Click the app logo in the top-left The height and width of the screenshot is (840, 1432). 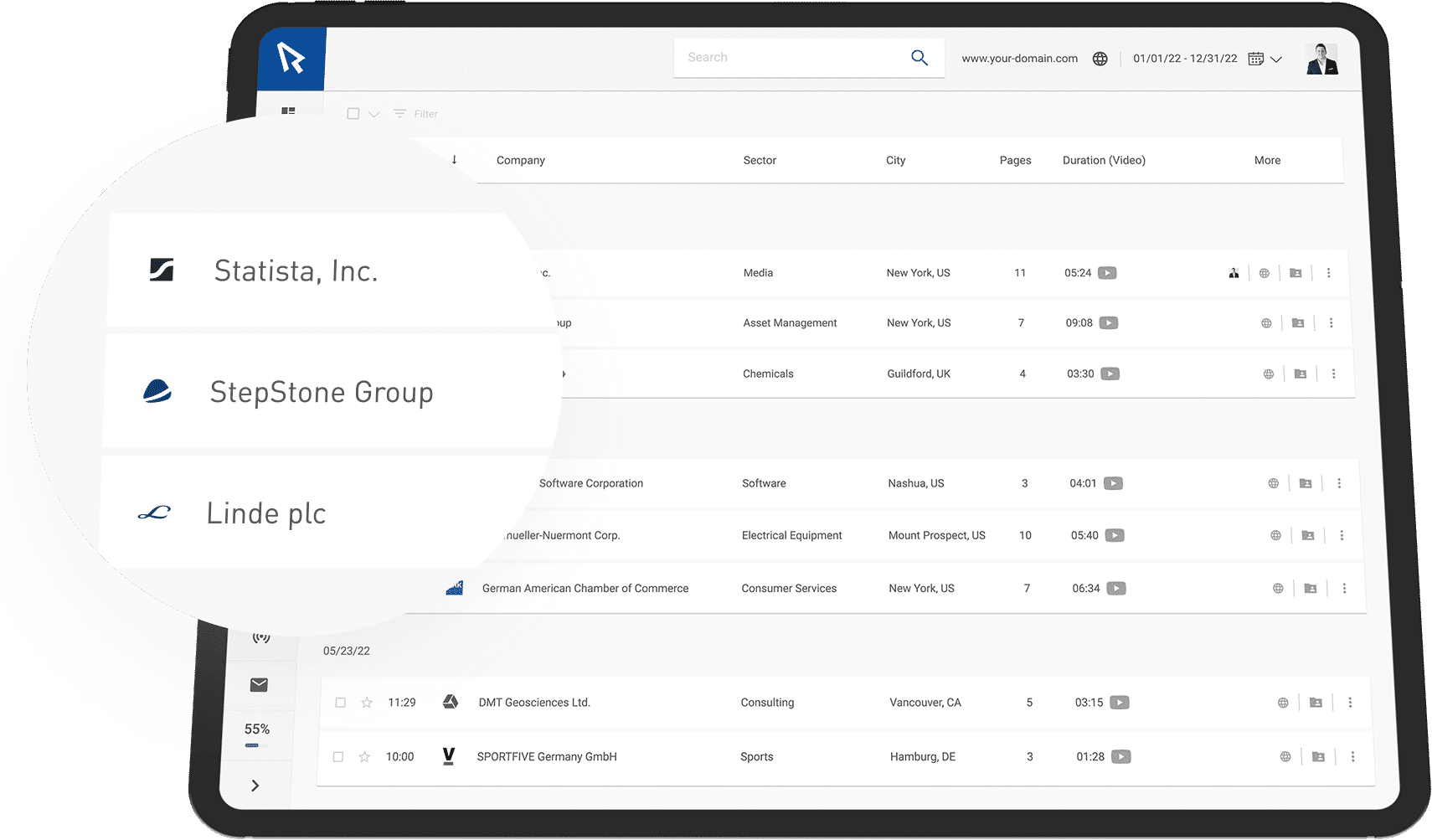[x=291, y=58]
